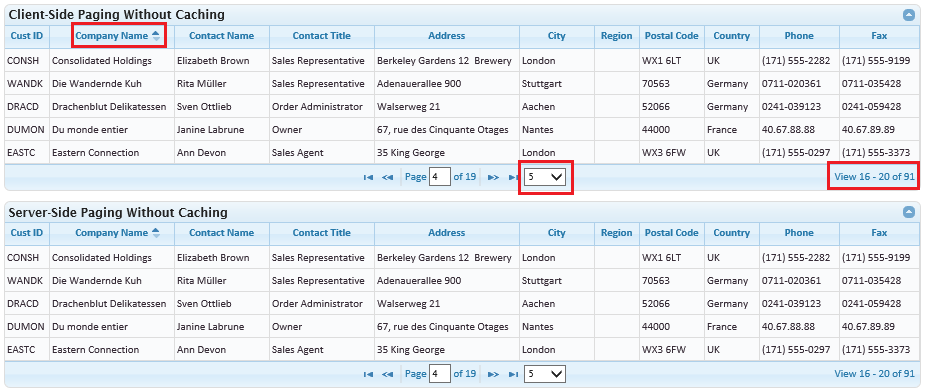The image size is (926, 392).
Task: Sort server-side grid by Company Name
Action: 112,233
